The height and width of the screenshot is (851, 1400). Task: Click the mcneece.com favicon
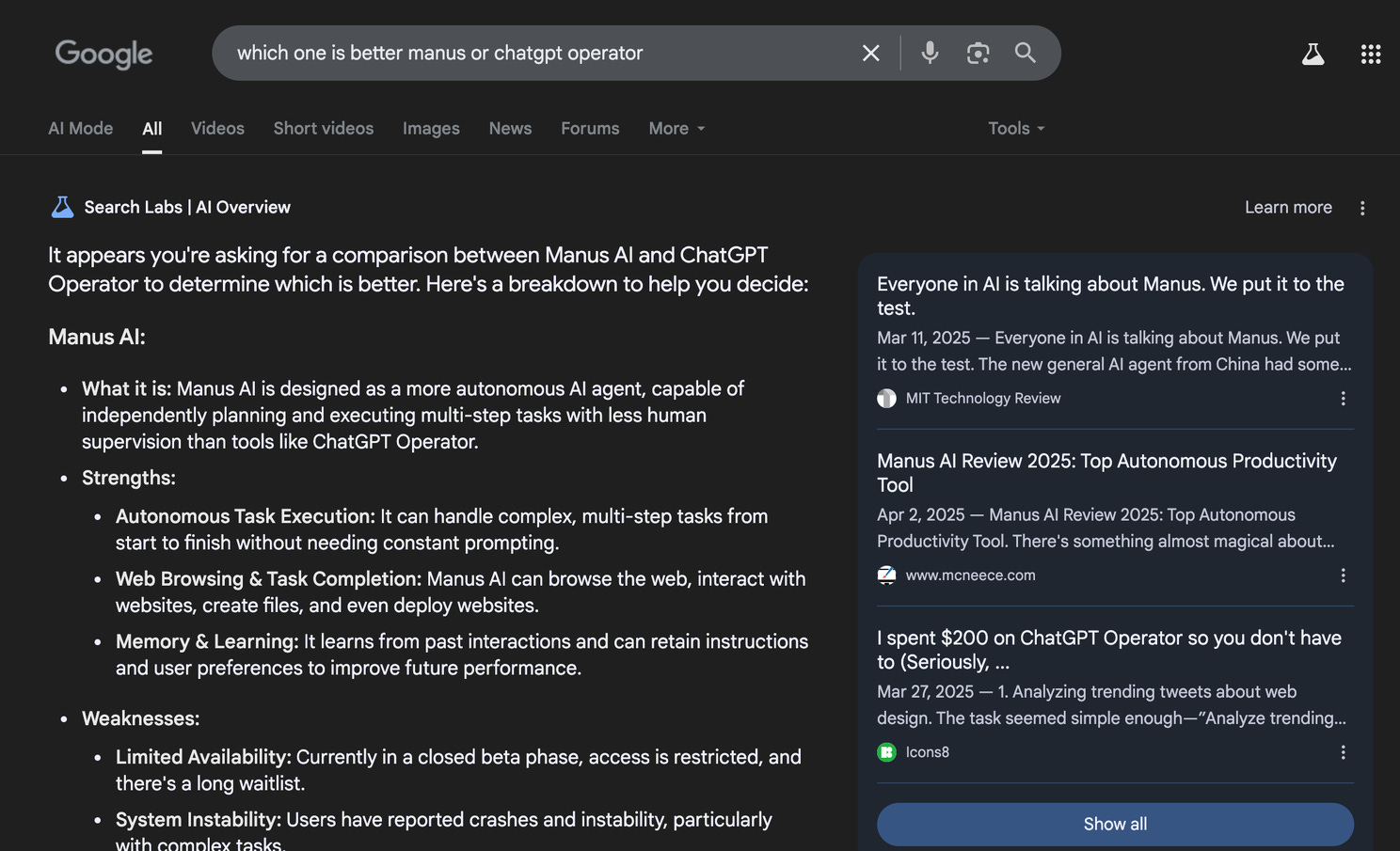coord(886,575)
